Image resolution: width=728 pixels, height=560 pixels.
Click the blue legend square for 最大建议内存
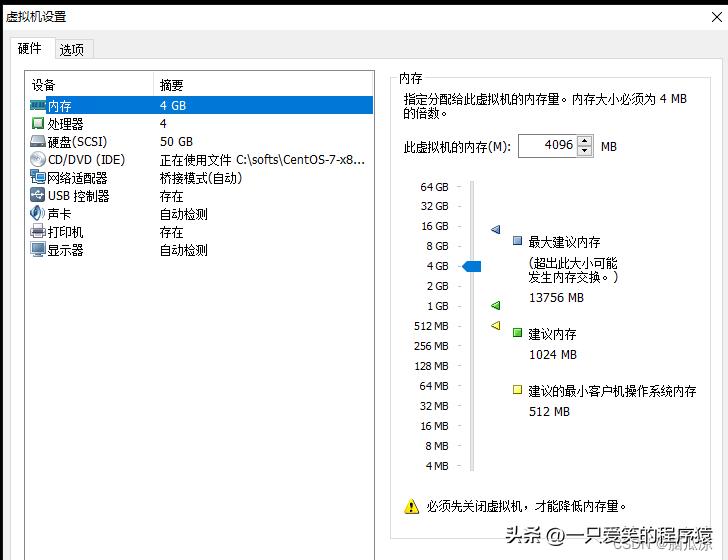coord(517,241)
